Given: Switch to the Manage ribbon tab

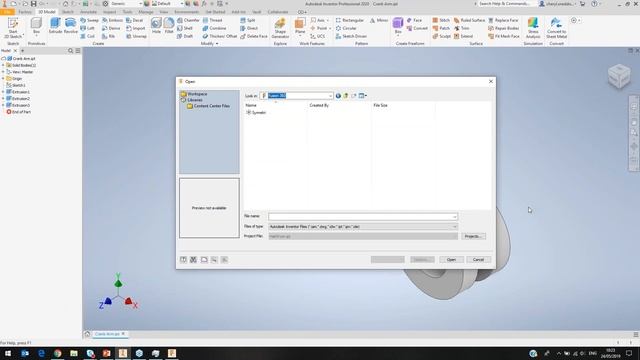Looking at the screenshot, I should (x=146, y=12).
